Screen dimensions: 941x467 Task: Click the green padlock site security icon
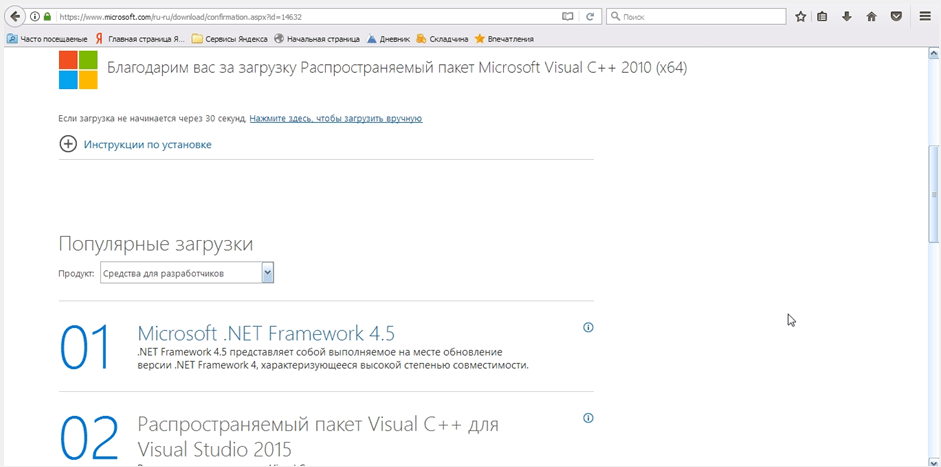click(47, 17)
